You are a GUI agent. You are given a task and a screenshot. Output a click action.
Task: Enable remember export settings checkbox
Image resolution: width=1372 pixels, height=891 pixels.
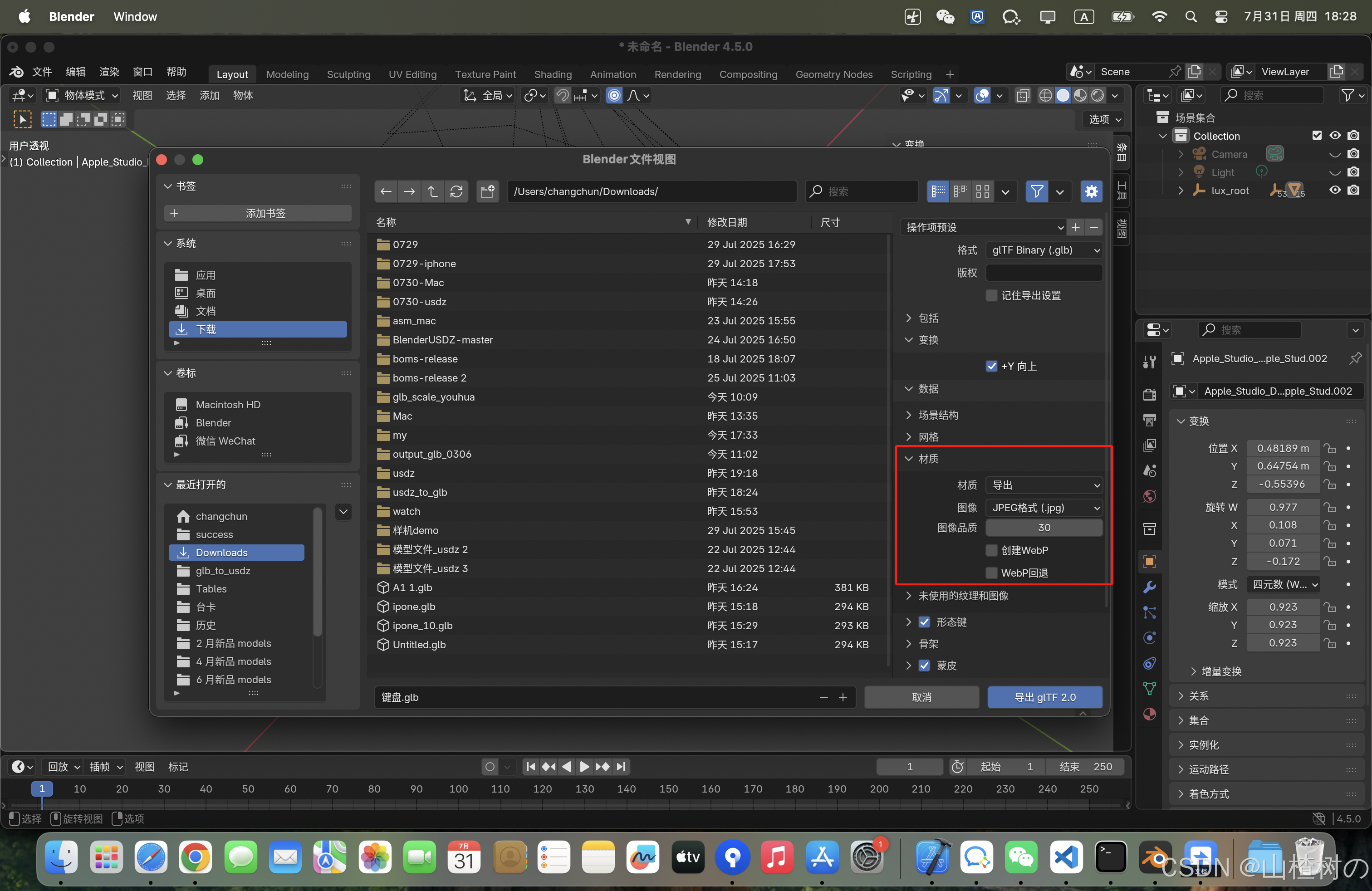[991, 296]
